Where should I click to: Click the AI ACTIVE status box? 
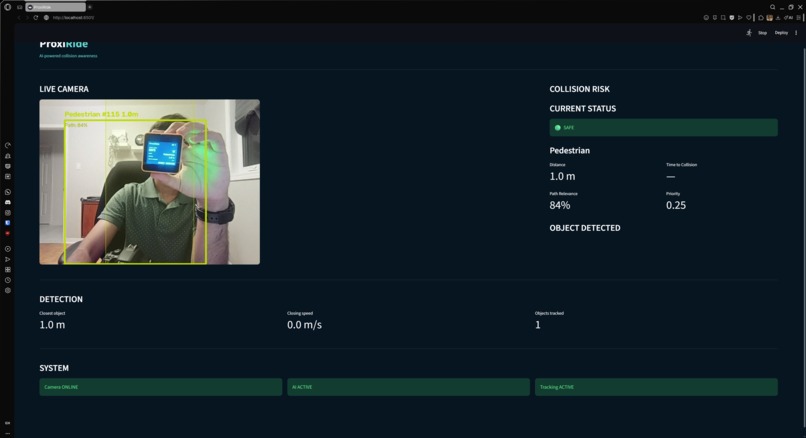tap(408, 387)
